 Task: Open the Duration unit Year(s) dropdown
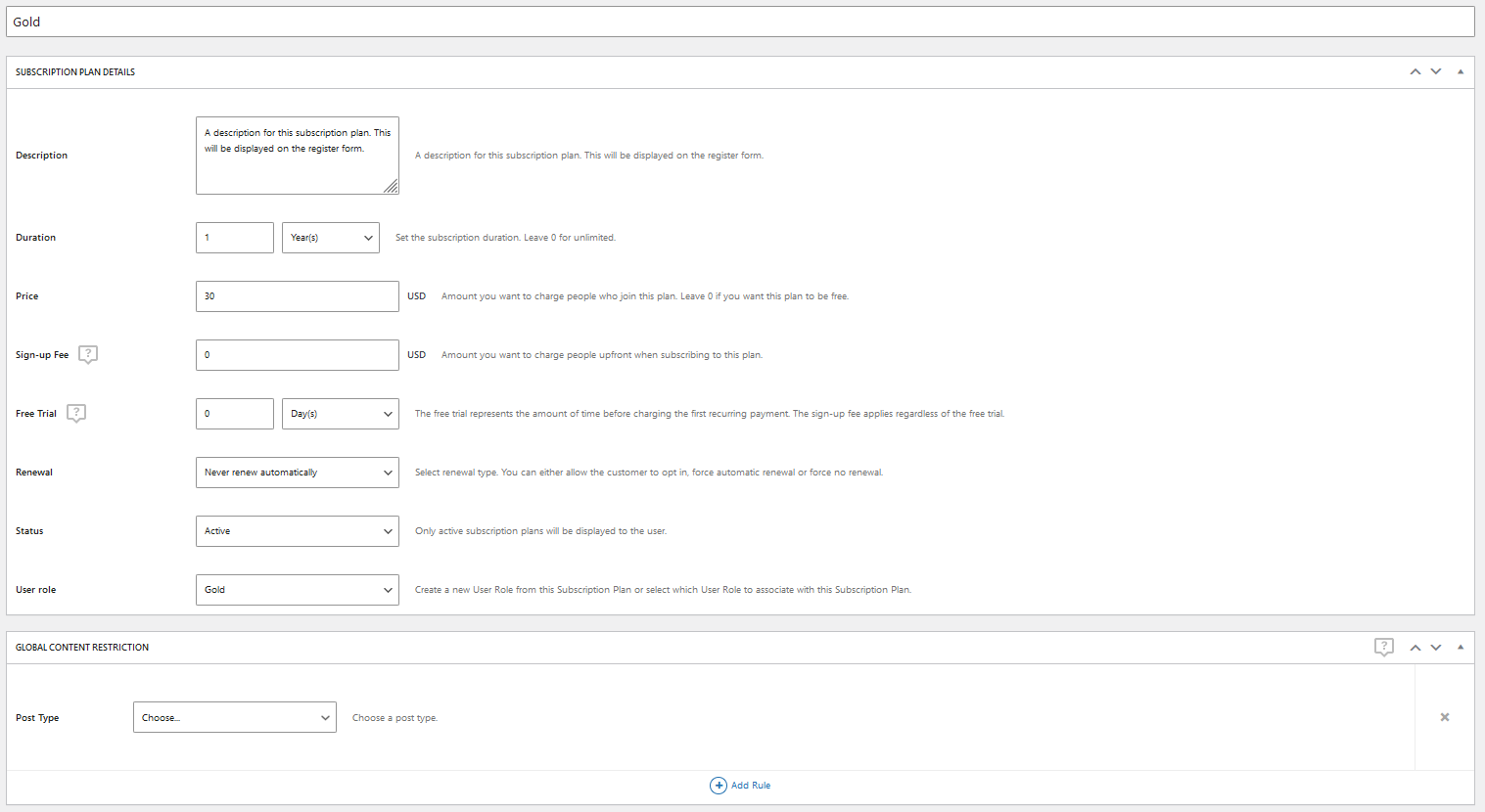[x=330, y=238]
